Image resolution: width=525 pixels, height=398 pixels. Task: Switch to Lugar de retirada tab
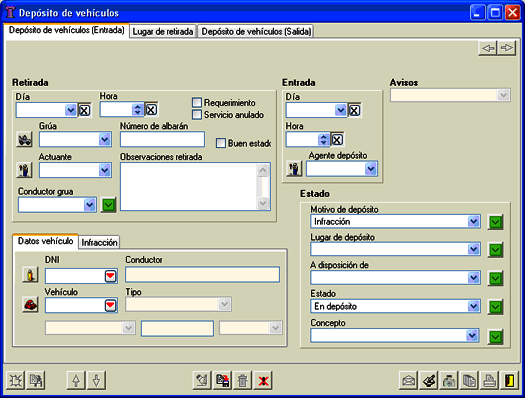(163, 31)
